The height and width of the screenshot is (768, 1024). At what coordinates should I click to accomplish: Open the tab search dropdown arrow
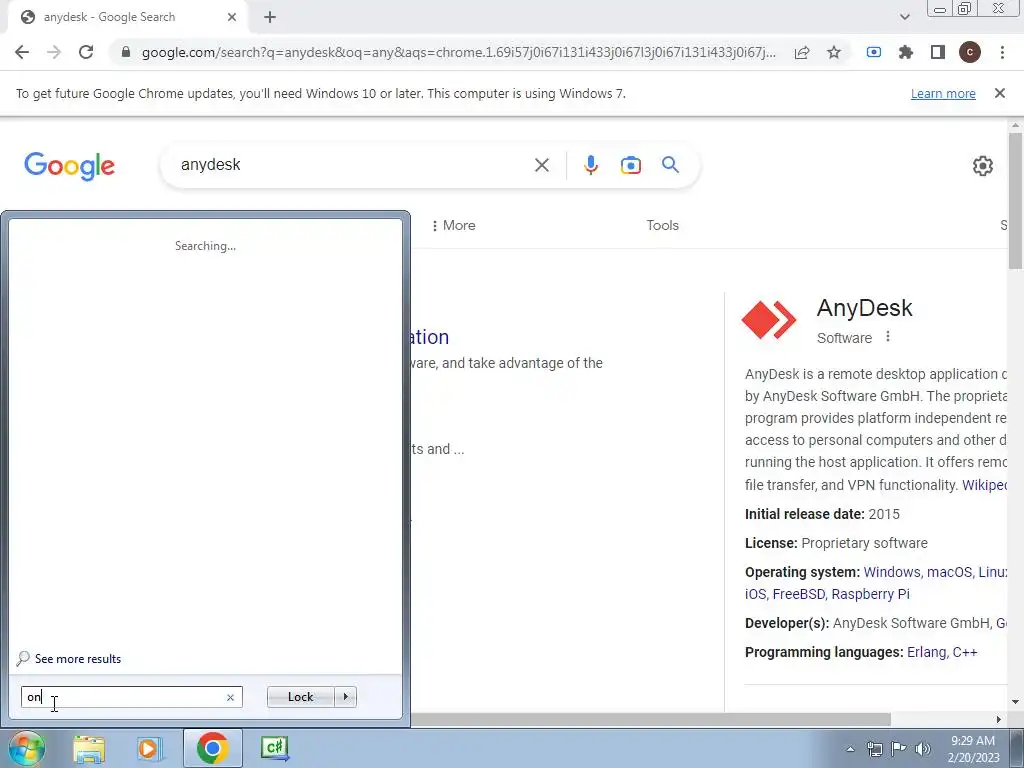pyautogui.click(x=904, y=18)
